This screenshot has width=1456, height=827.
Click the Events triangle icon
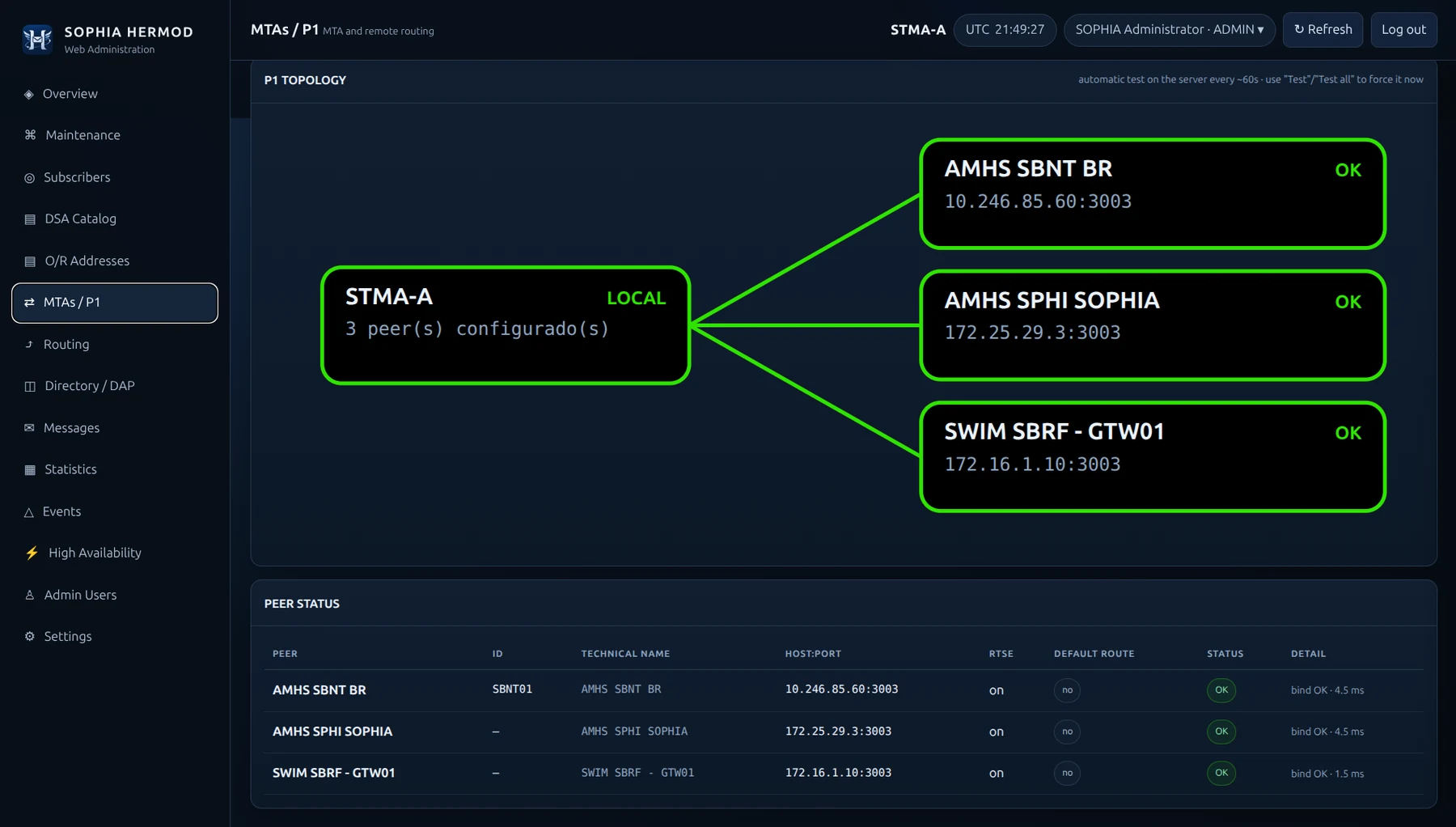pos(29,512)
